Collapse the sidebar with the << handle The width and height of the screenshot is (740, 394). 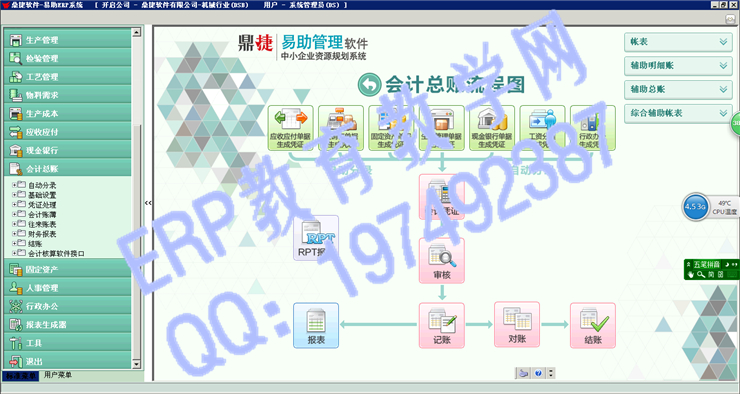(x=148, y=202)
